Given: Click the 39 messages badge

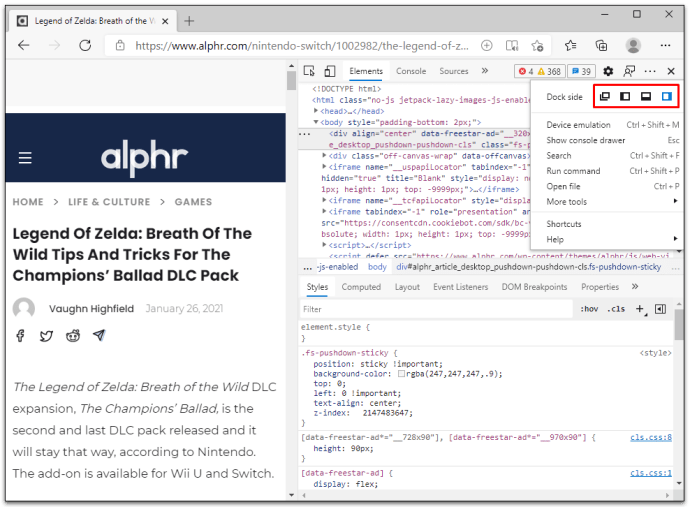Looking at the screenshot, I should click(x=581, y=71).
